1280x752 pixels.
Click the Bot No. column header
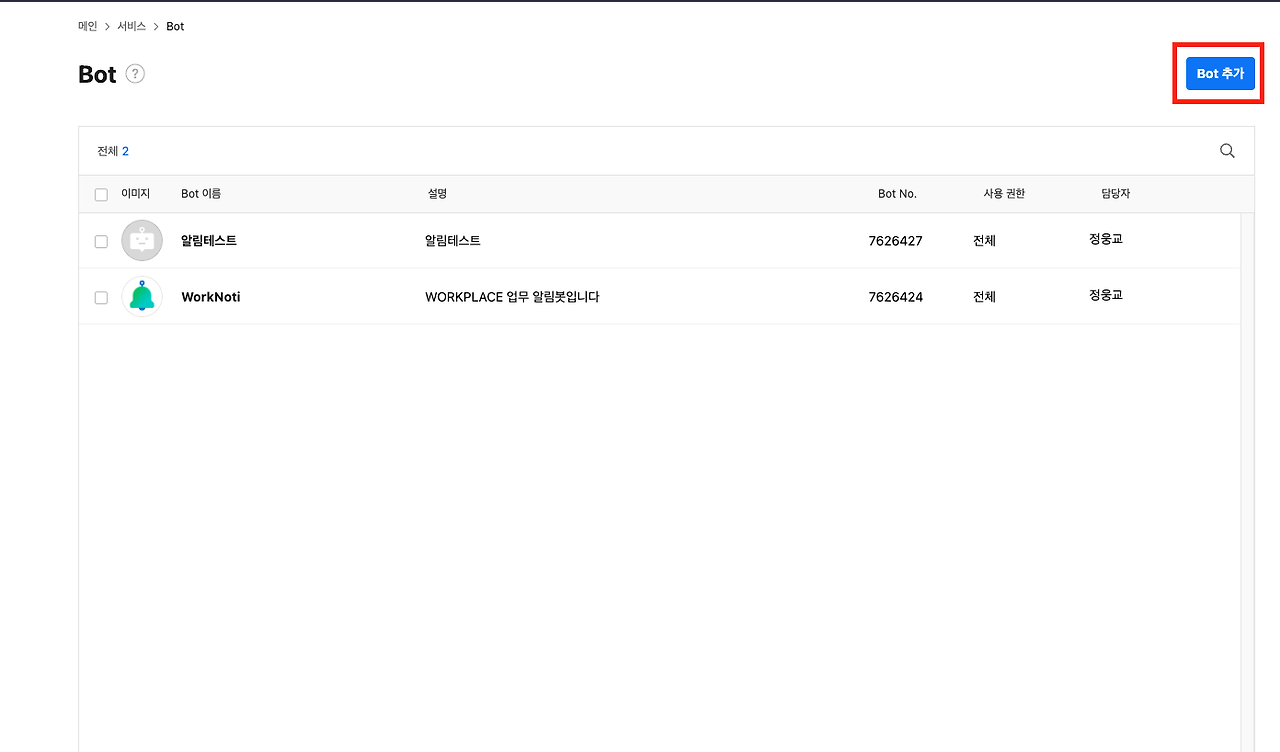point(897,194)
